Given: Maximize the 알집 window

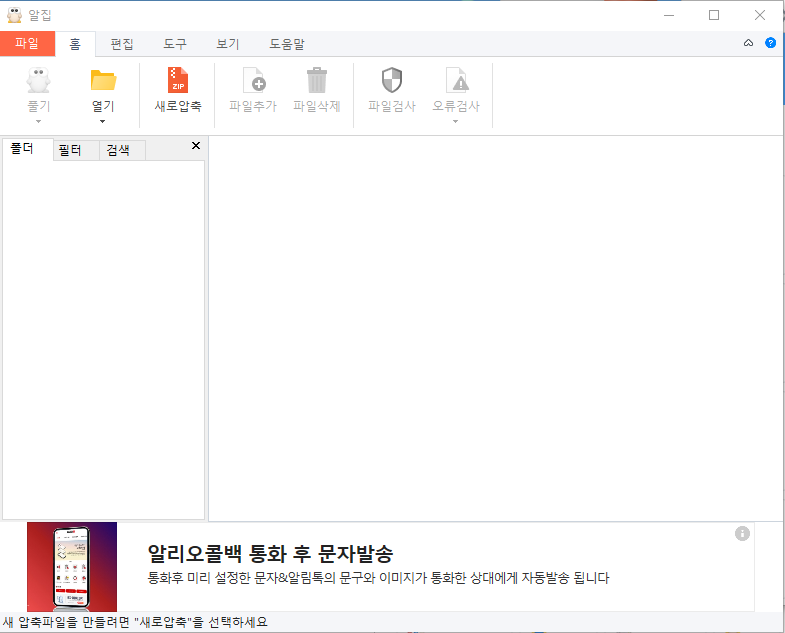Looking at the screenshot, I should coord(714,15).
